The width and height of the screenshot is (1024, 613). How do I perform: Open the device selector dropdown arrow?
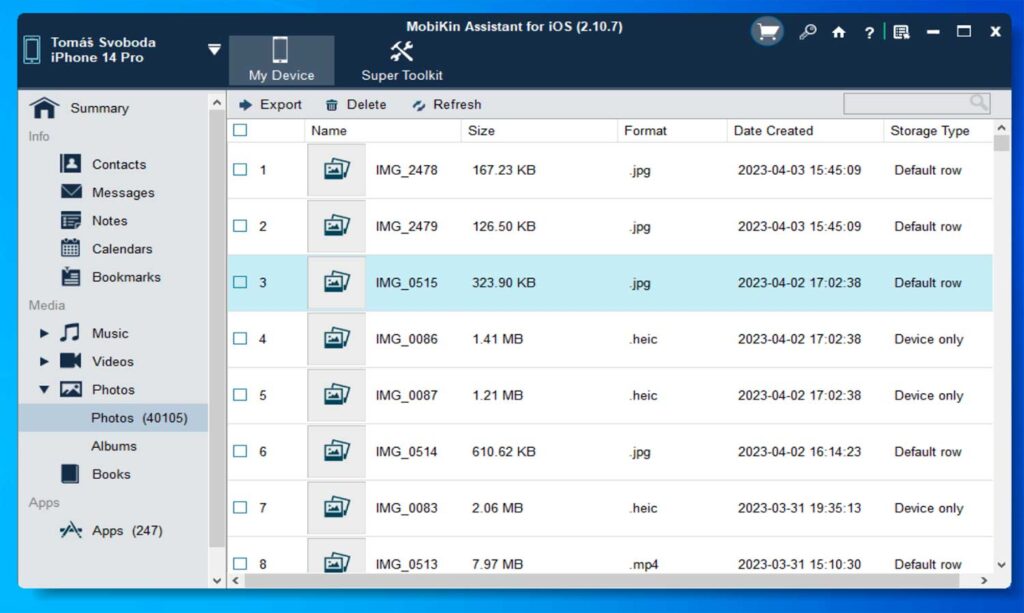point(214,50)
